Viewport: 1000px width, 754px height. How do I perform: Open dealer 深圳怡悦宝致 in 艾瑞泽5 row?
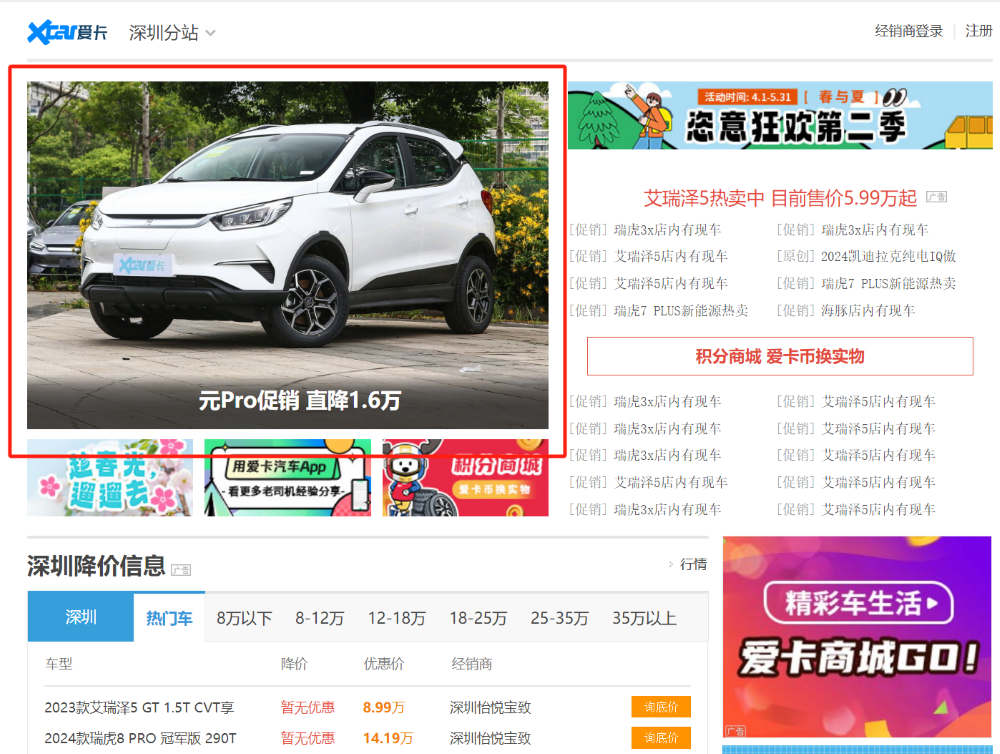(x=490, y=707)
